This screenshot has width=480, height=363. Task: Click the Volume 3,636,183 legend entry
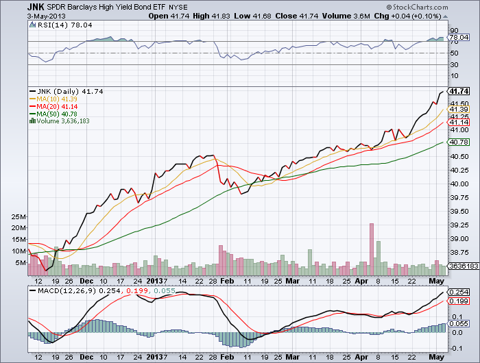(63, 121)
